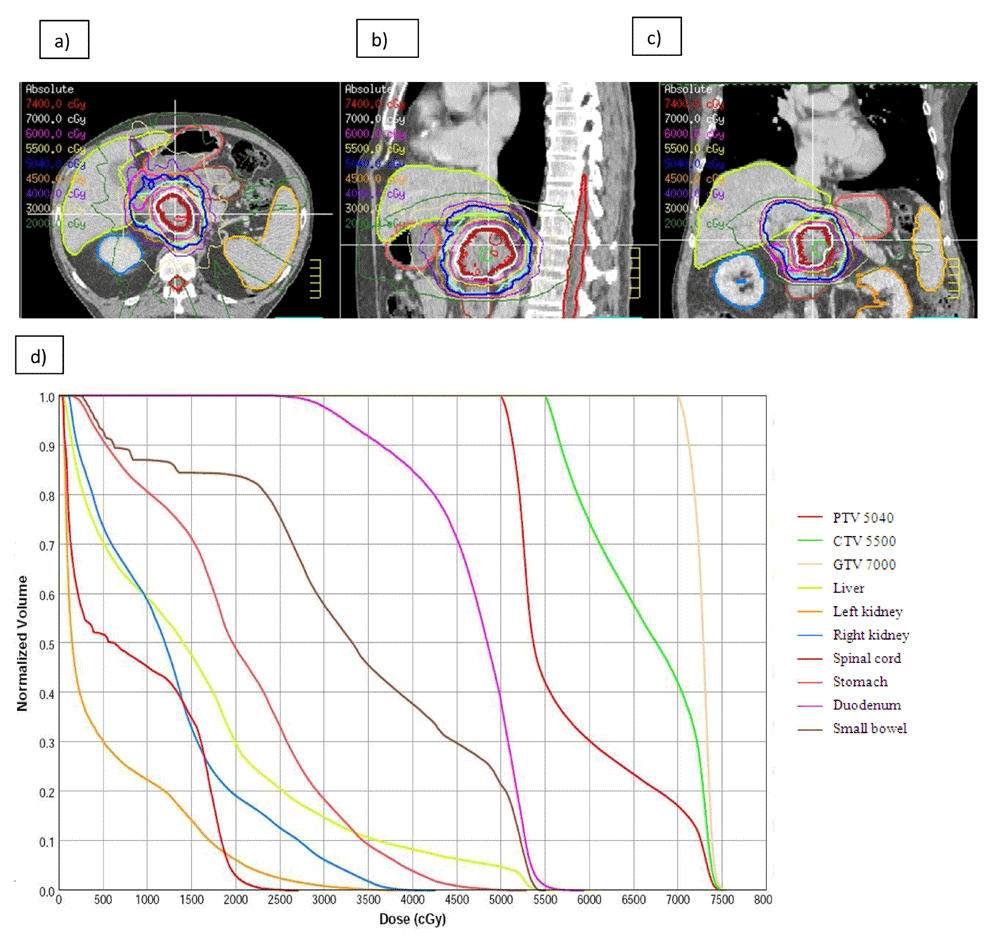
Task: Click x-axis tick value 500
Action: pyautogui.click(x=103, y=900)
